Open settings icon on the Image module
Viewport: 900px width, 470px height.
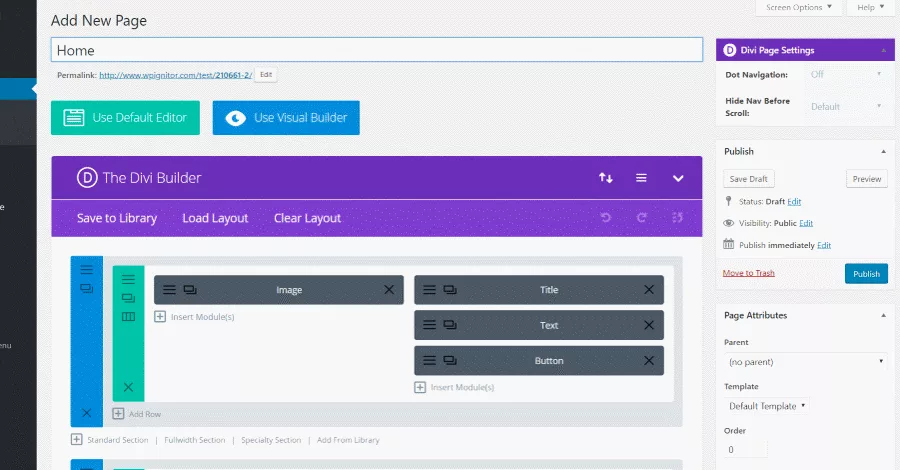click(x=169, y=290)
